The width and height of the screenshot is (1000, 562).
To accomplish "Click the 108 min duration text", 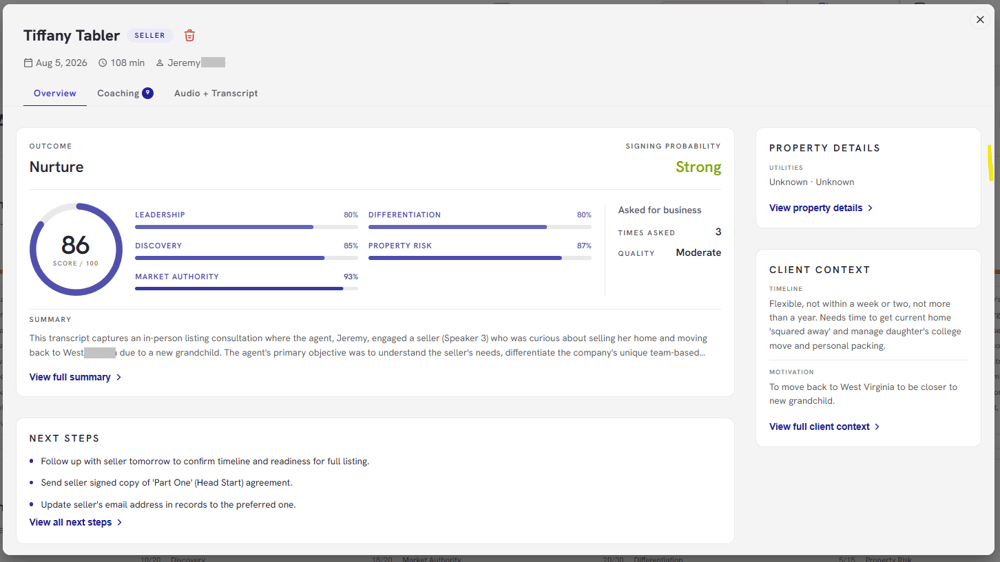I will (x=128, y=63).
